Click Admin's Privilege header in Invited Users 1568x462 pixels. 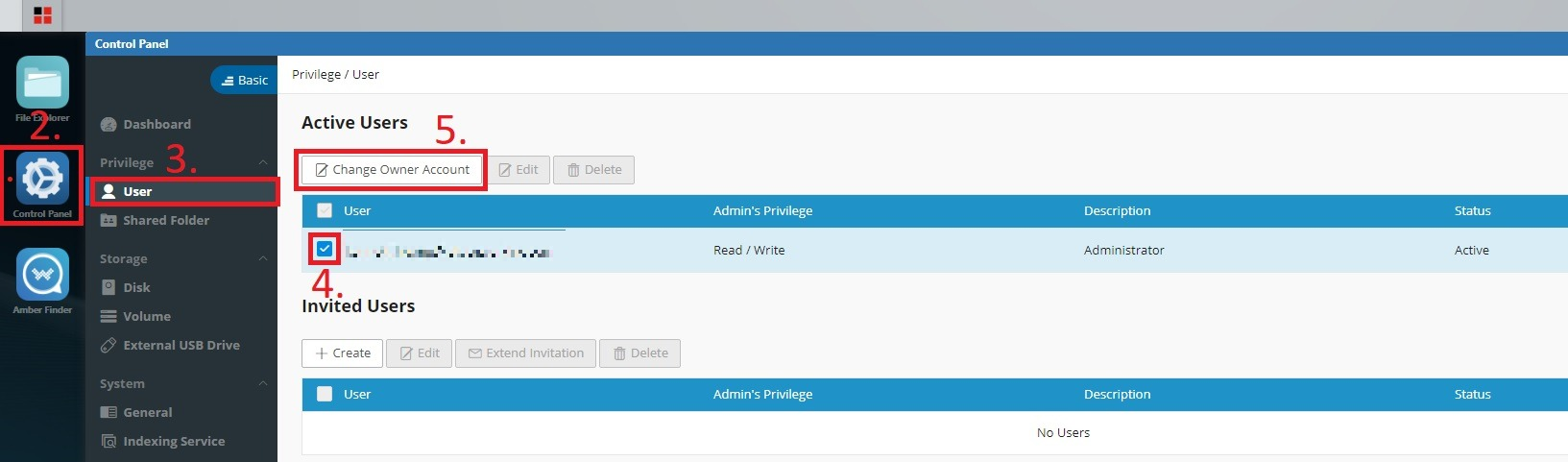click(x=762, y=394)
